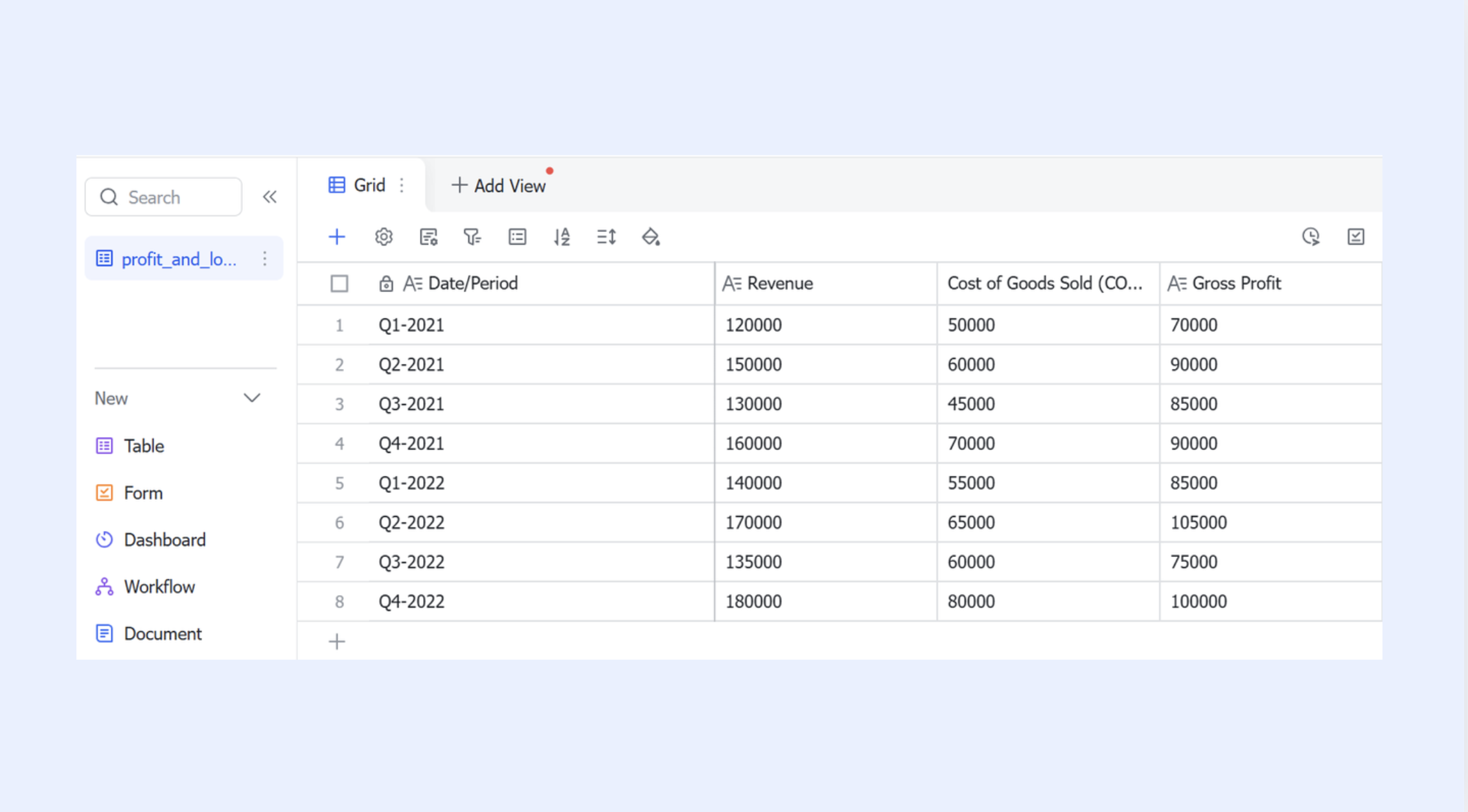This screenshot has height=812, width=1468.
Task: Add new row with bottom plus
Action: pos(337,642)
